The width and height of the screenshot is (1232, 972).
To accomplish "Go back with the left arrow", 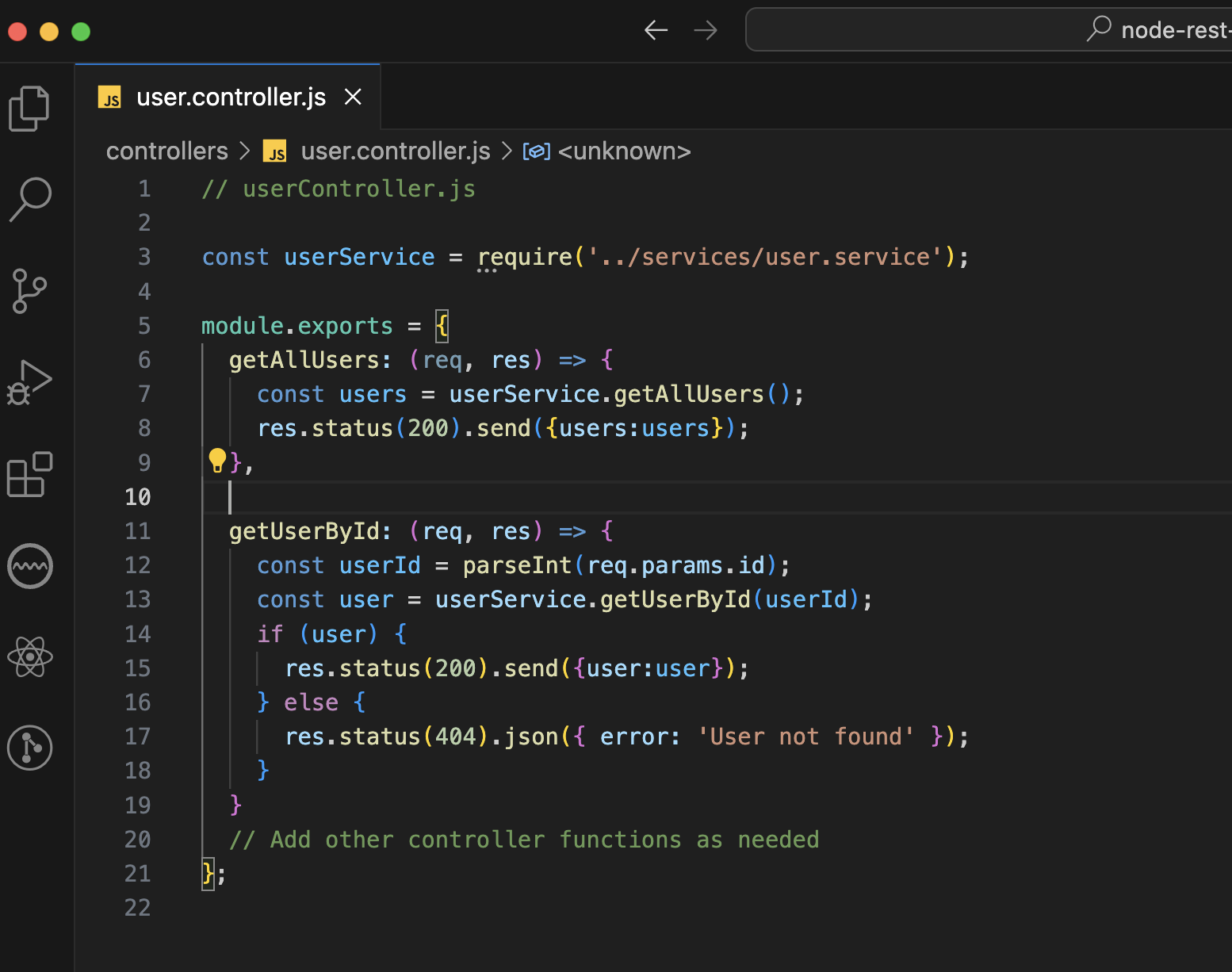I will tap(656, 31).
